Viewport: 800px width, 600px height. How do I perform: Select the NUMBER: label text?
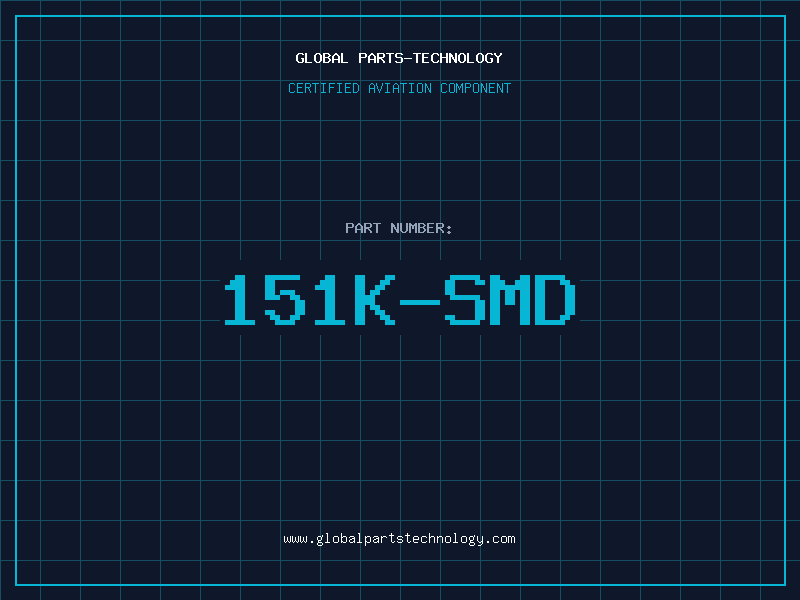point(421,228)
